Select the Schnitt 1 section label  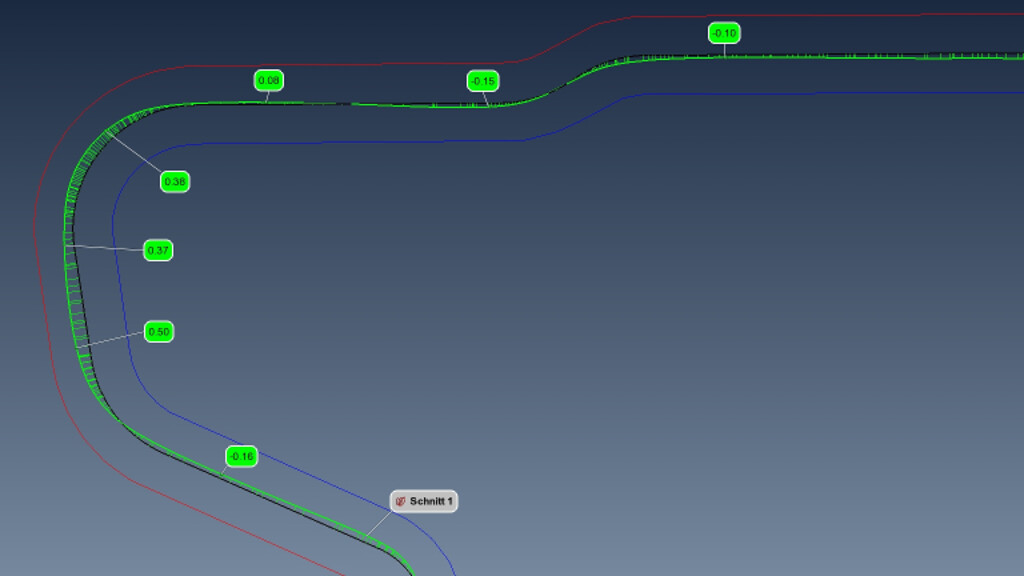click(x=431, y=501)
